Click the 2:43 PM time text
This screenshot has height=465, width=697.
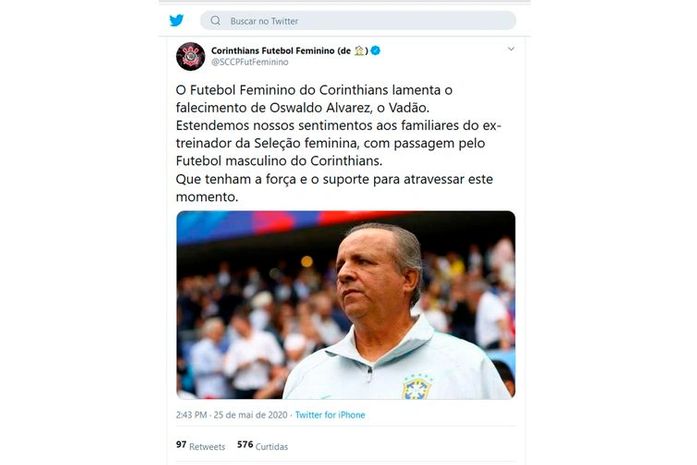pyautogui.click(x=192, y=415)
